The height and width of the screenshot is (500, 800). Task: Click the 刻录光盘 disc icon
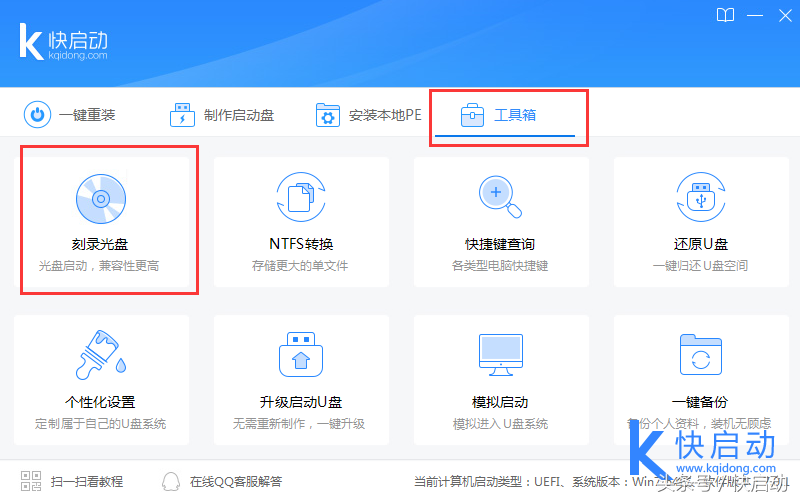coord(101,198)
